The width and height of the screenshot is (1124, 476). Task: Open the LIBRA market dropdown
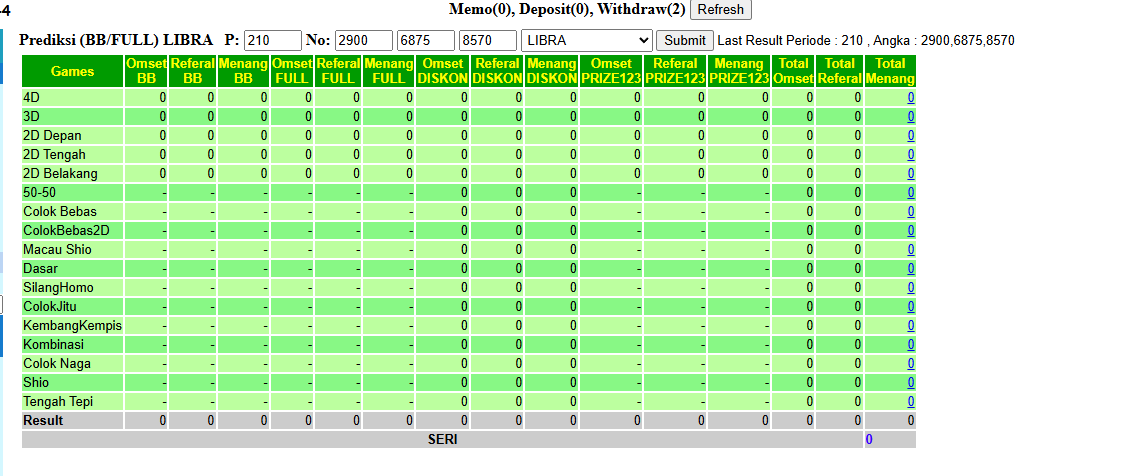pos(586,40)
